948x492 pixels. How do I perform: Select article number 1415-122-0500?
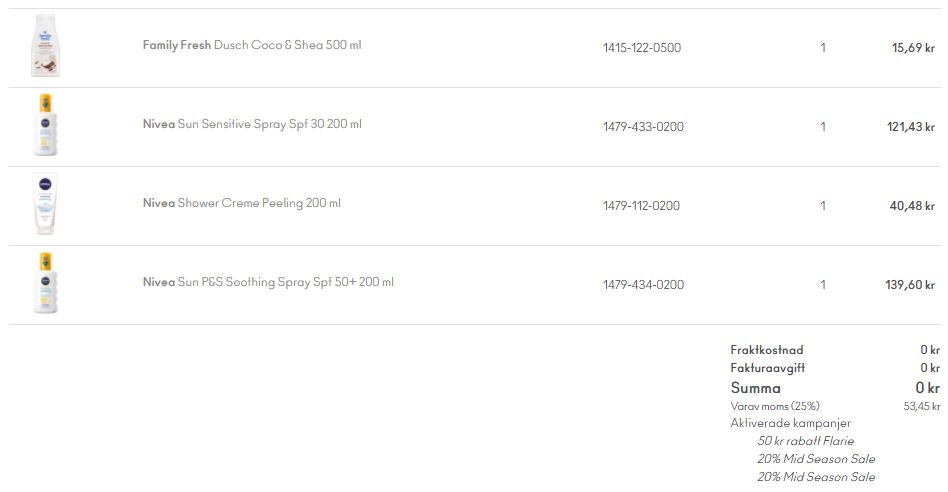pyautogui.click(x=641, y=48)
